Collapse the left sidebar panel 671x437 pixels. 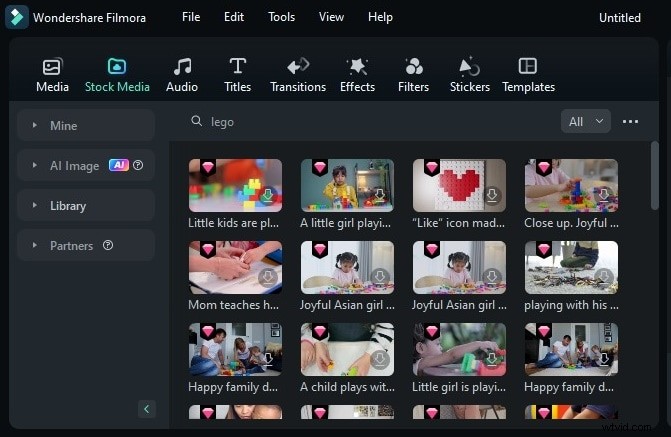[x=147, y=409]
